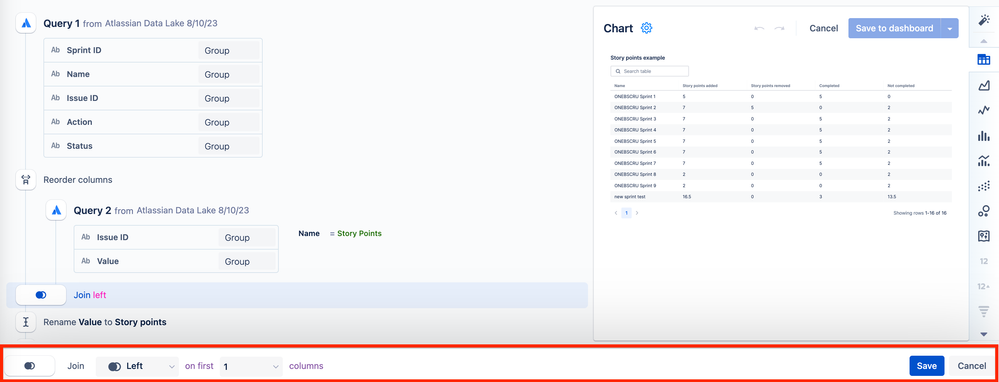Click the Query 1 title
Viewport: 999px width, 382px height.
[62, 23]
